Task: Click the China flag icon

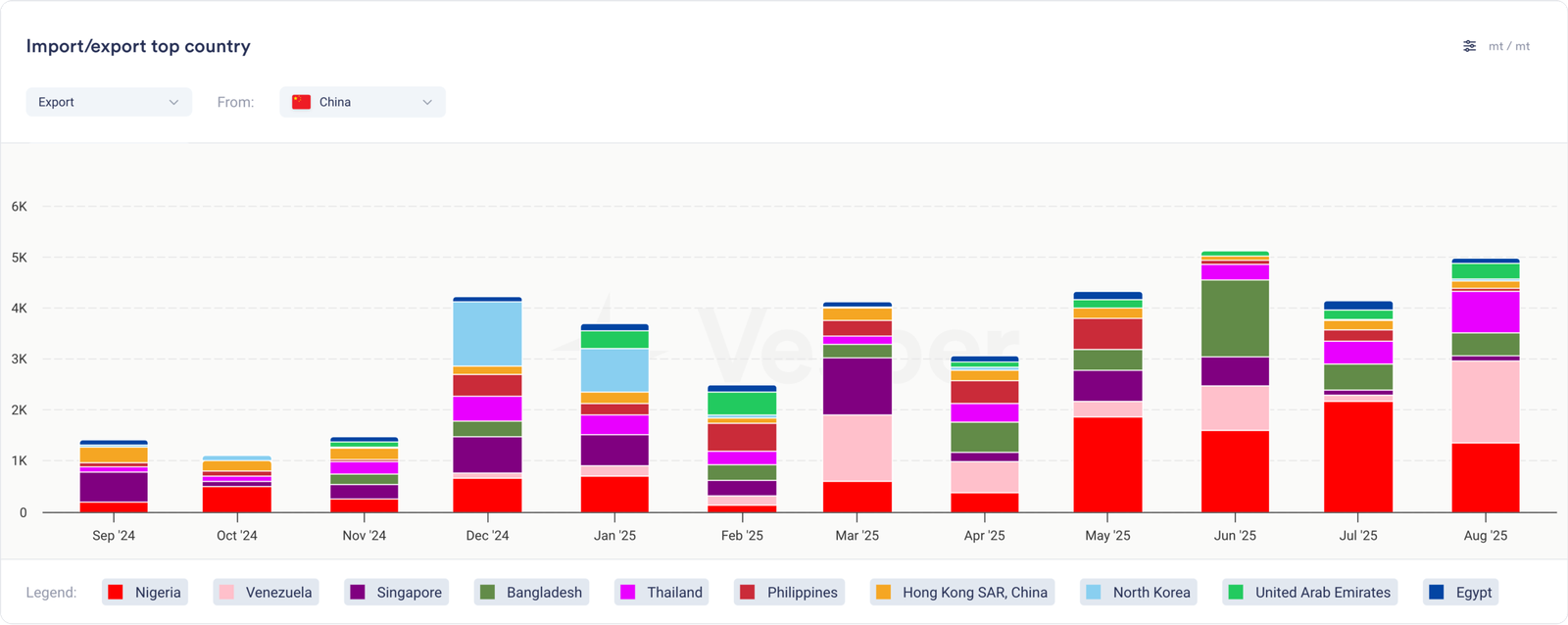Action: click(302, 102)
